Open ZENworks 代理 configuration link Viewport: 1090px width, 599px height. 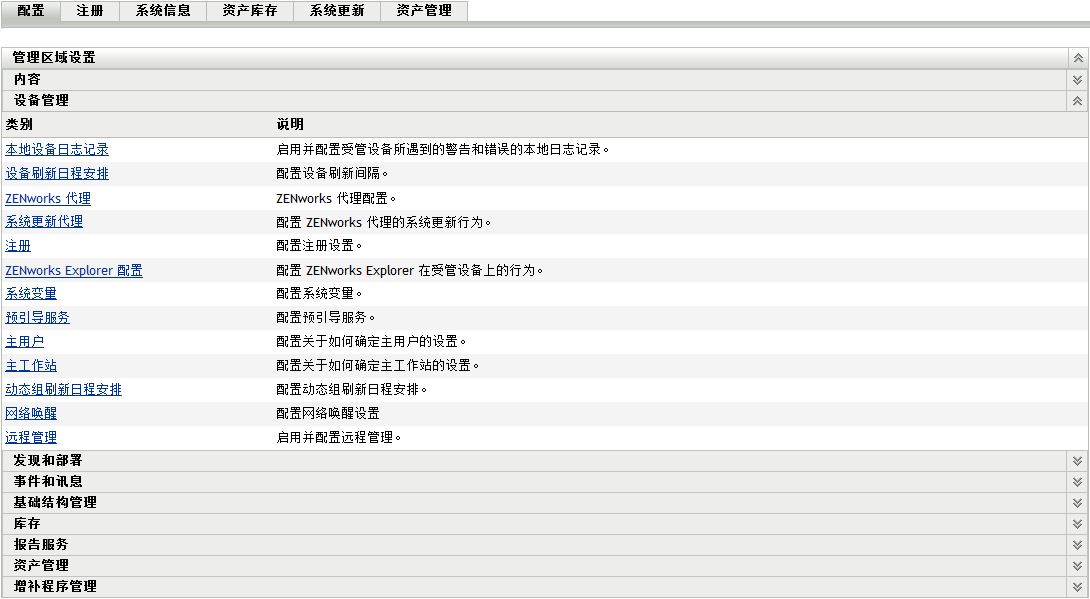48,197
